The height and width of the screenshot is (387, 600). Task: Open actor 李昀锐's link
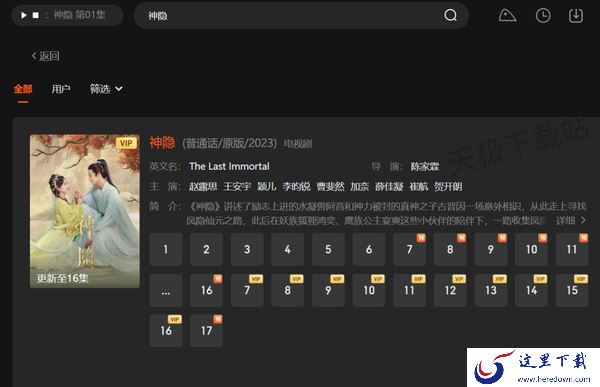click(x=296, y=186)
